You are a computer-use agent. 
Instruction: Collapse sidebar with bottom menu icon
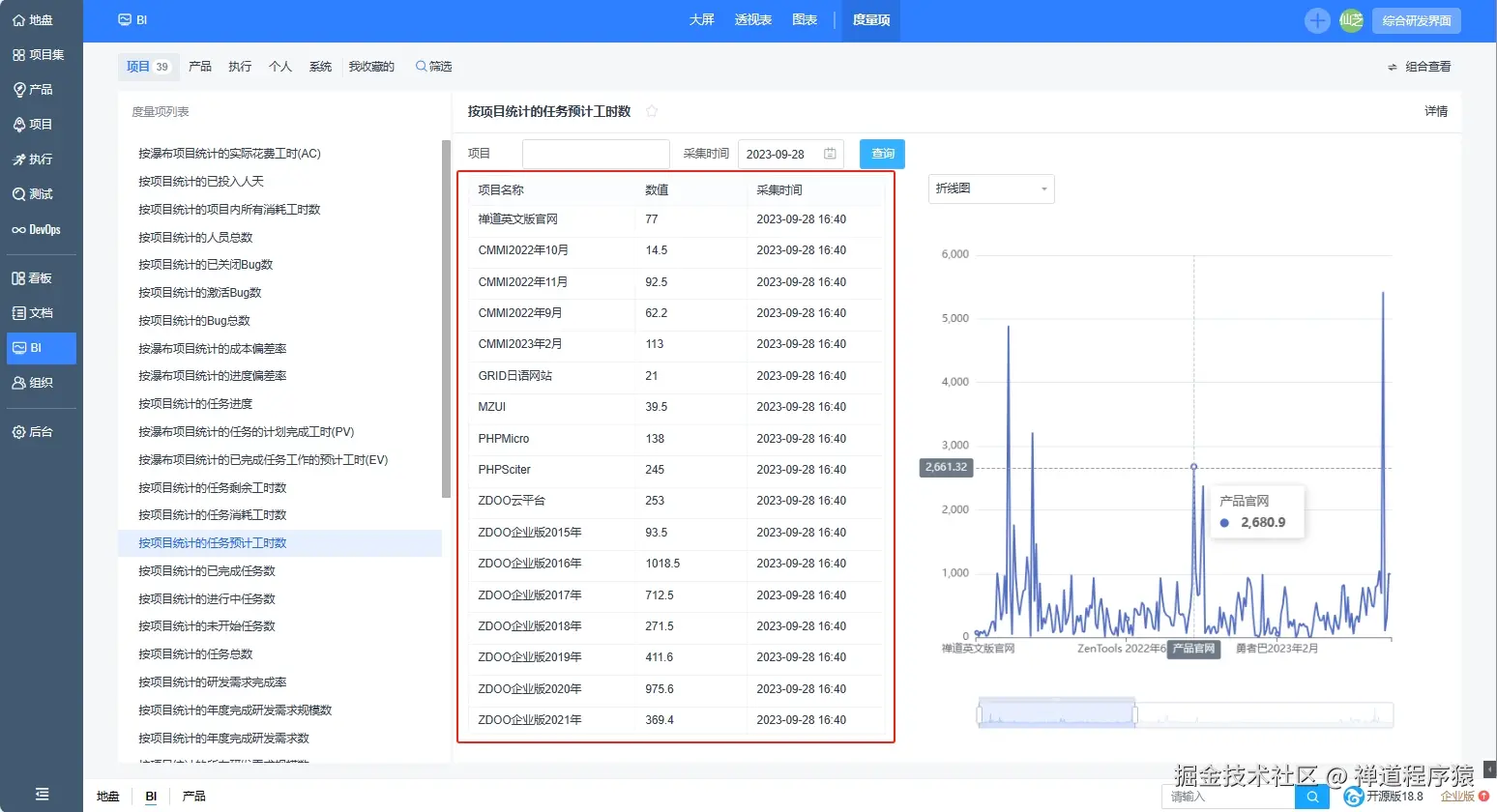click(42, 794)
